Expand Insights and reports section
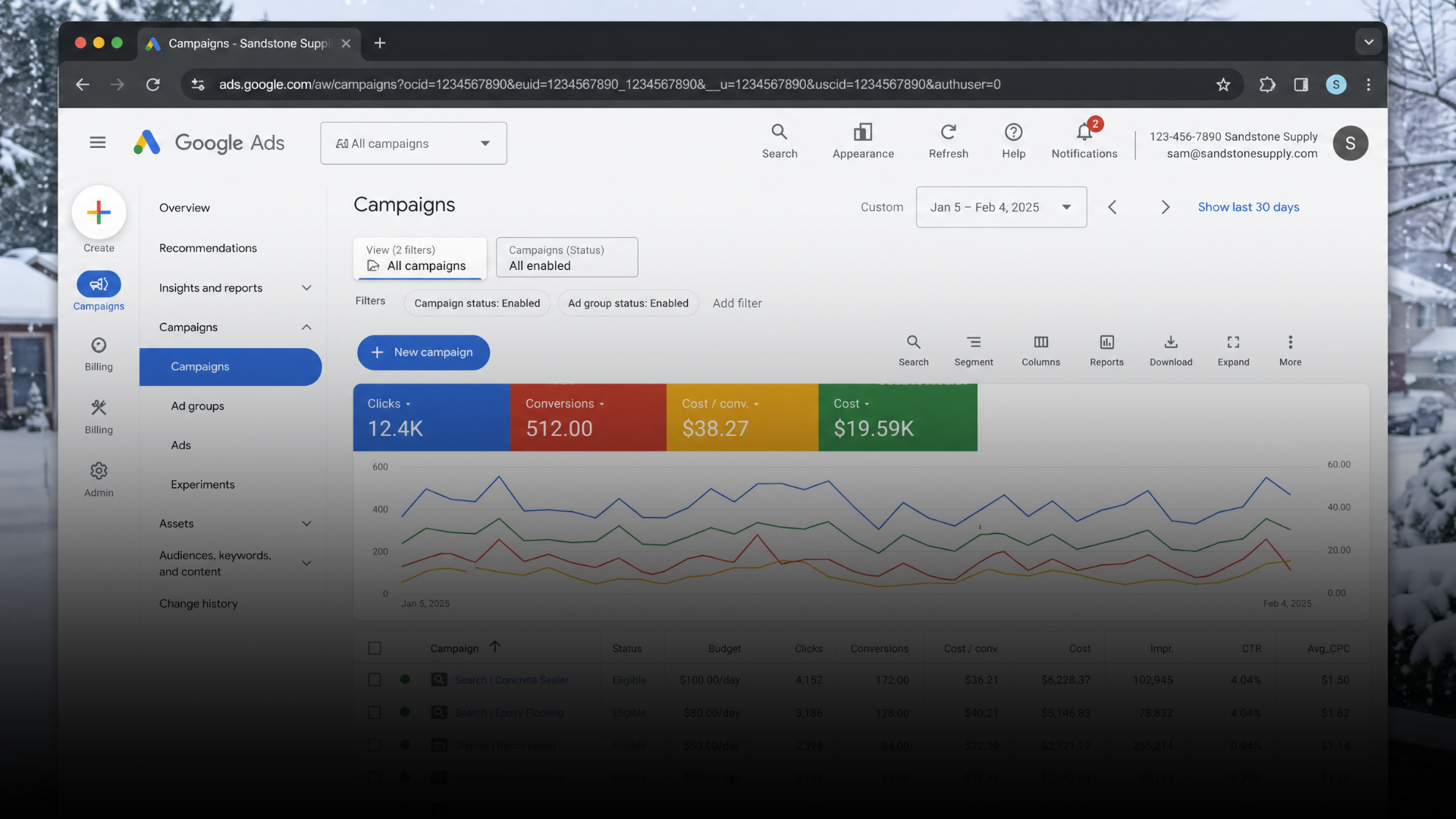 click(x=306, y=288)
